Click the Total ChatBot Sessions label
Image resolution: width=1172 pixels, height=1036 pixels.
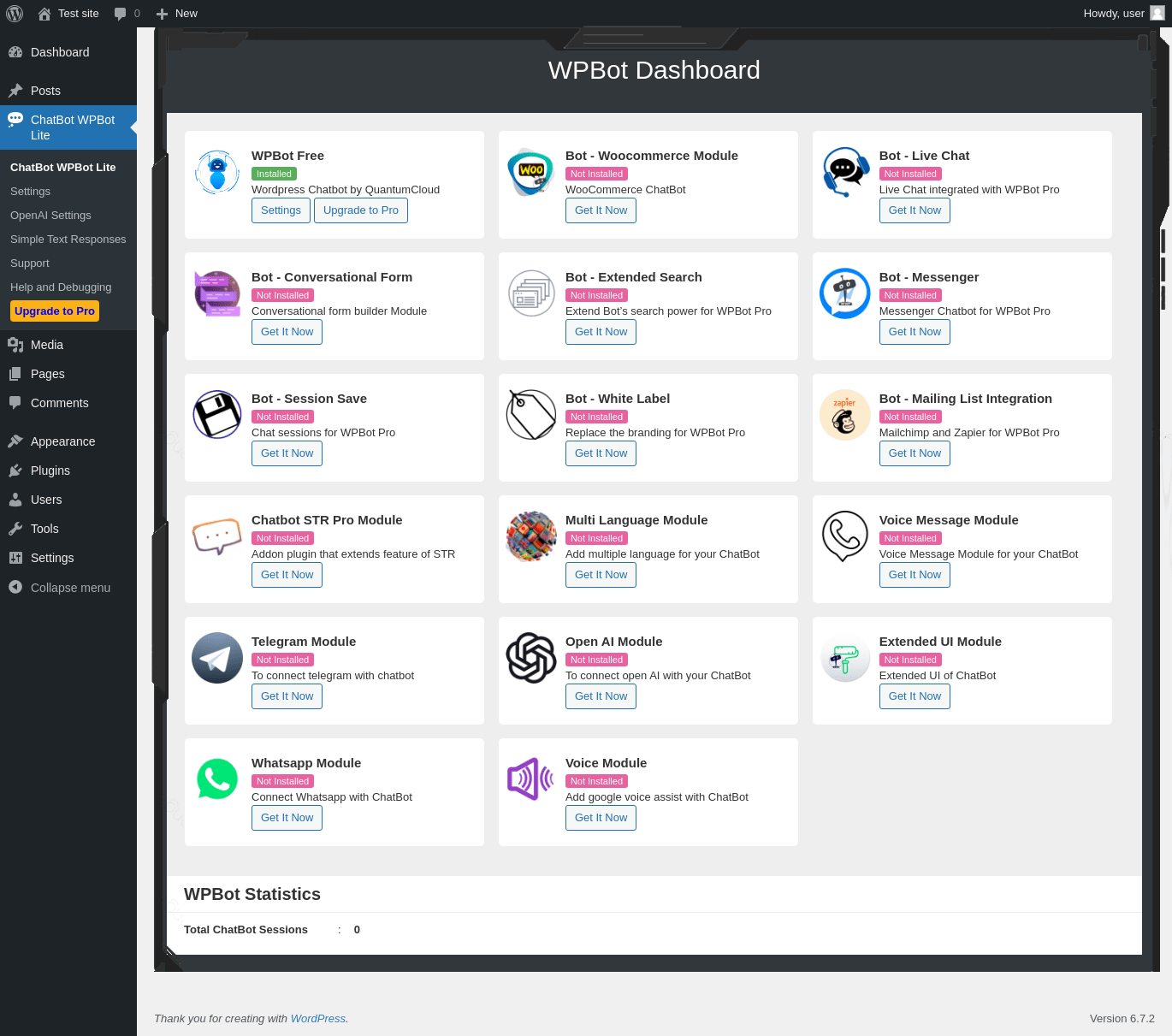click(x=246, y=930)
